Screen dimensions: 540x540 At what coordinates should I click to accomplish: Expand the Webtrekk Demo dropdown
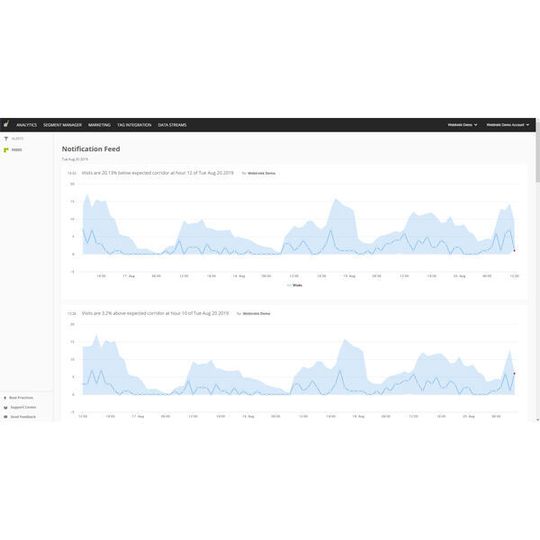(x=463, y=125)
